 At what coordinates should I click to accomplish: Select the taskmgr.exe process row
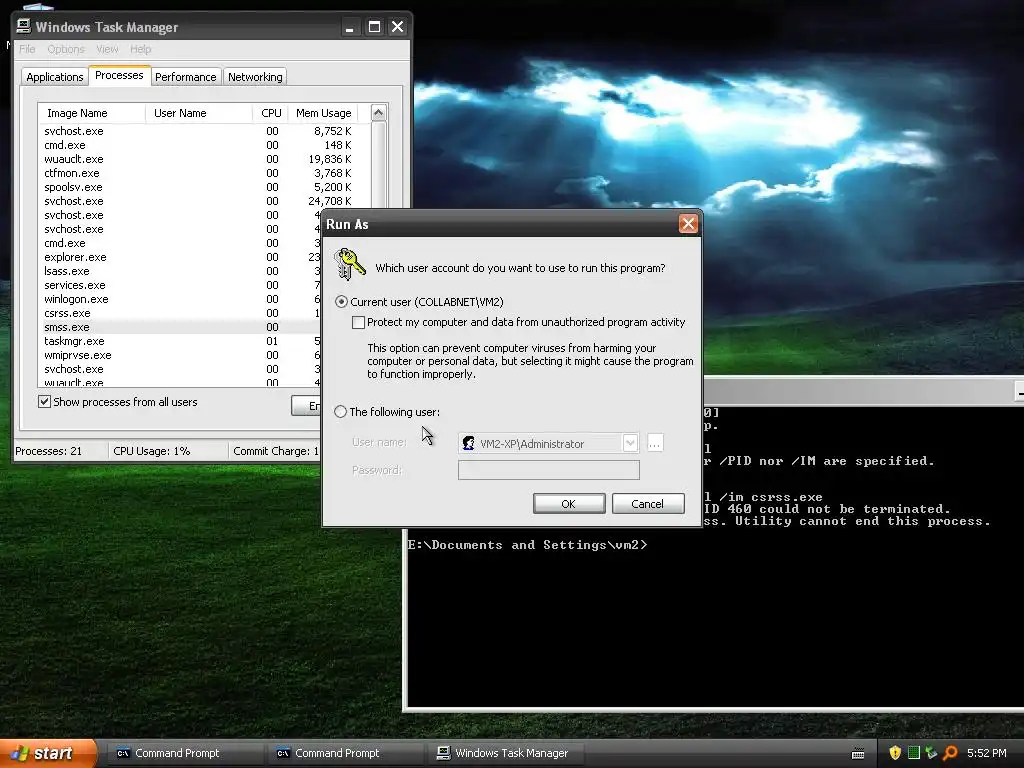pyautogui.click(x=180, y=342)
